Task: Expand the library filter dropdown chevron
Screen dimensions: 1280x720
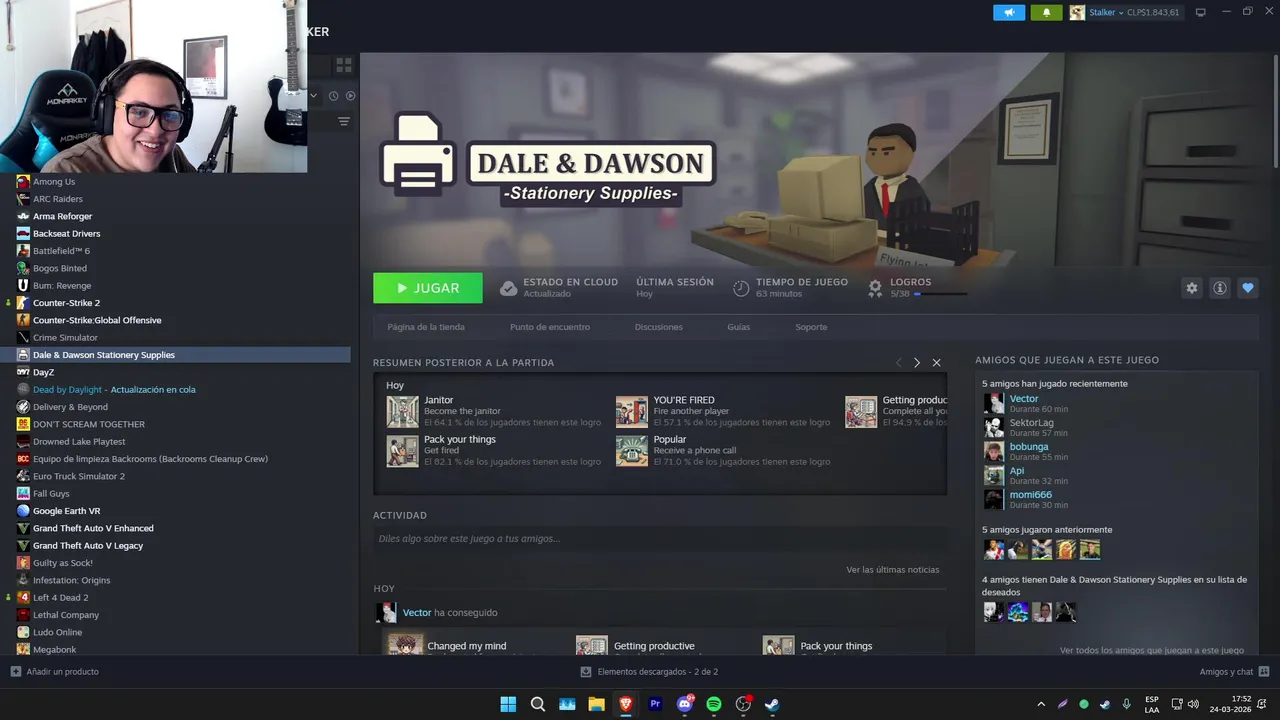Action: [x=314, y=96]
